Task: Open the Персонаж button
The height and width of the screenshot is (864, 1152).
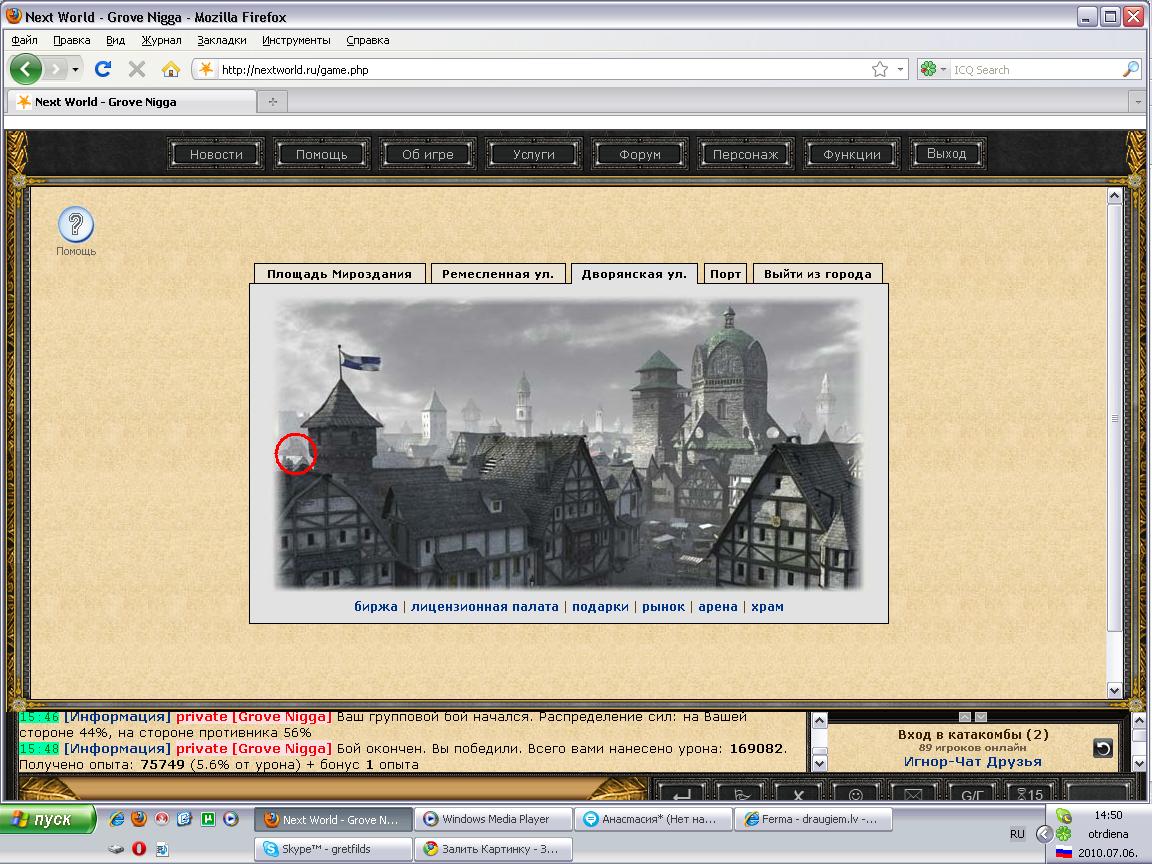Action: point(745,154)
